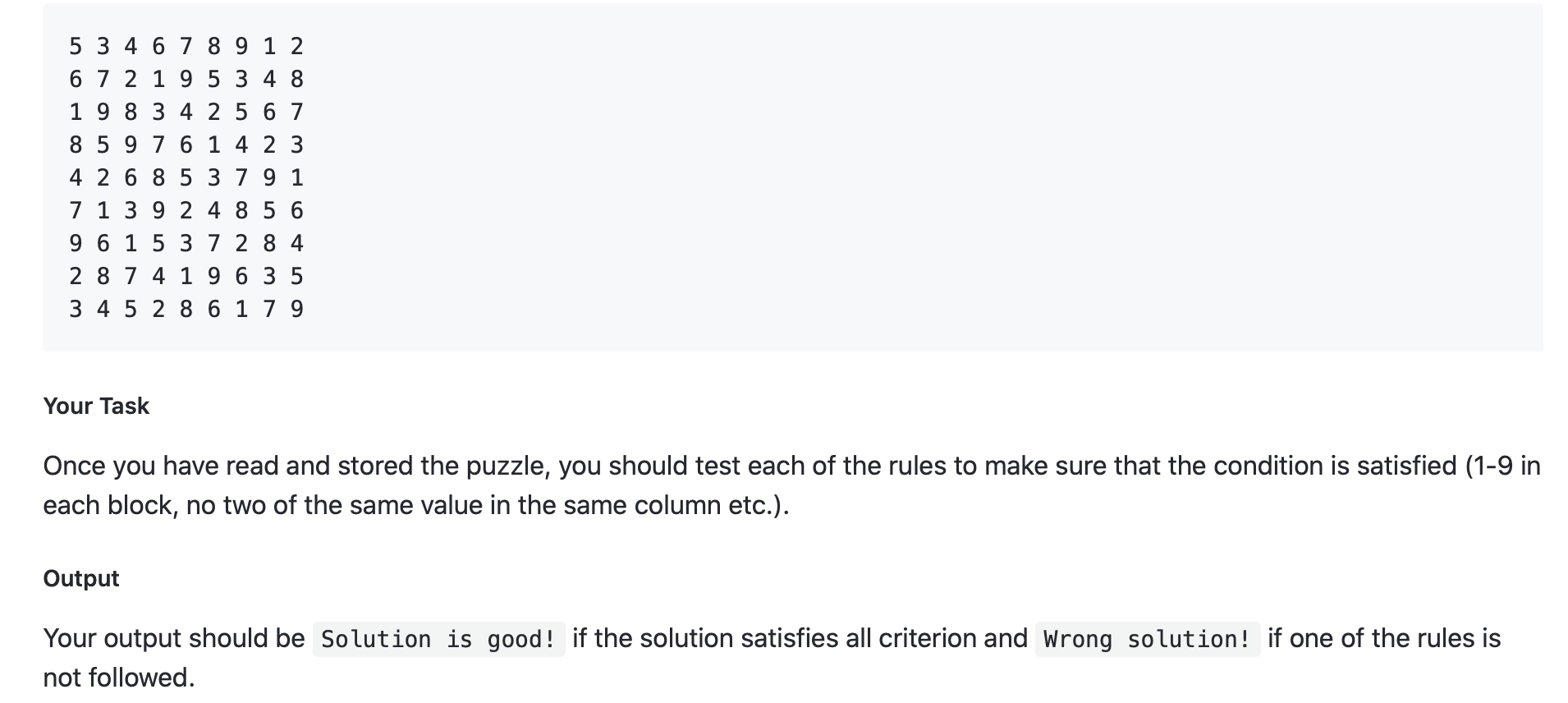
Task: Select the row "9 6 1 5 3 7 2 8 4"
Action: click(x=186, y=243)
